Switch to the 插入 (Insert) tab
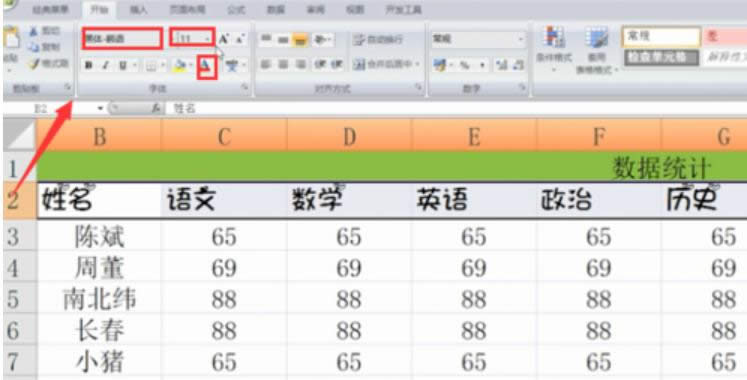Screen dimensions: 747x380 (x=138, y=9)
